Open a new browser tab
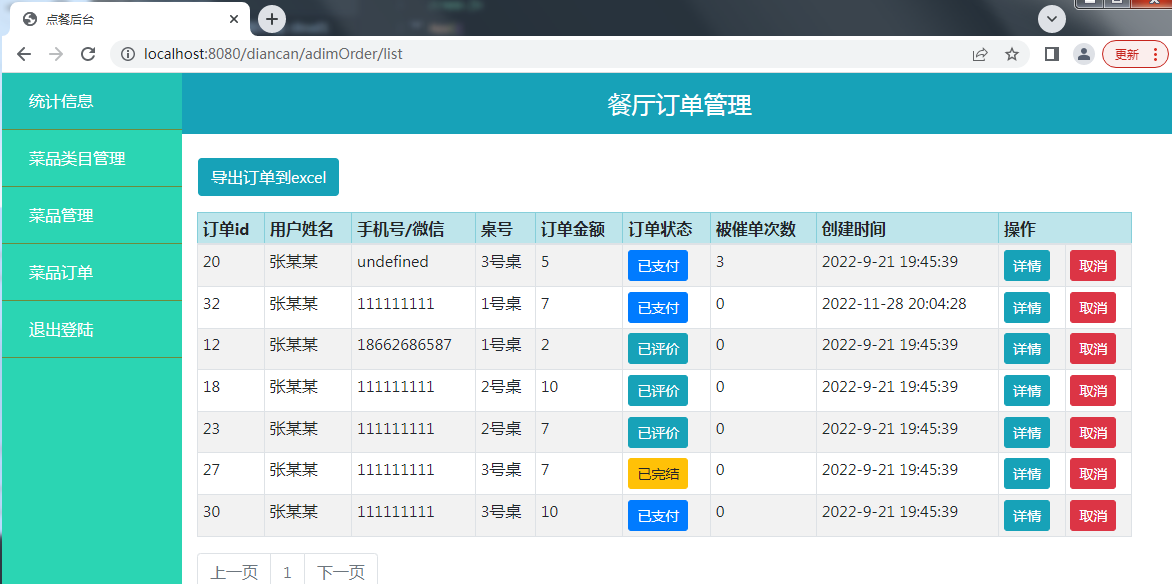 [x=272, y=19]
